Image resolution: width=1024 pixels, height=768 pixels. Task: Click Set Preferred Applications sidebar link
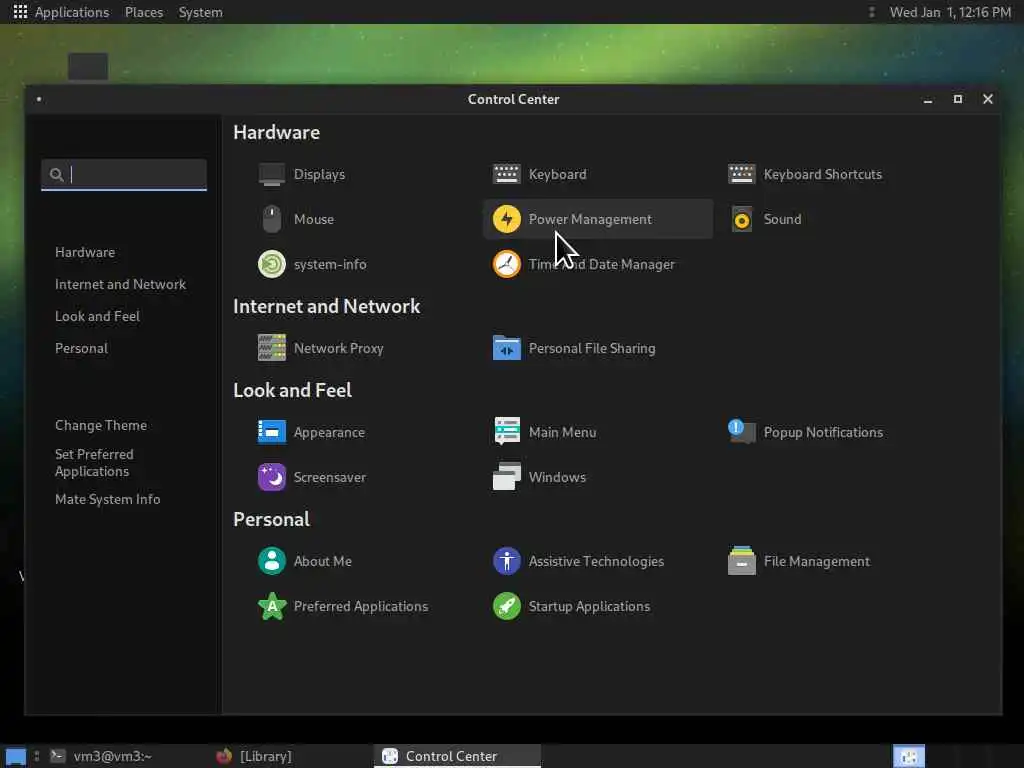tap(94, 462)
